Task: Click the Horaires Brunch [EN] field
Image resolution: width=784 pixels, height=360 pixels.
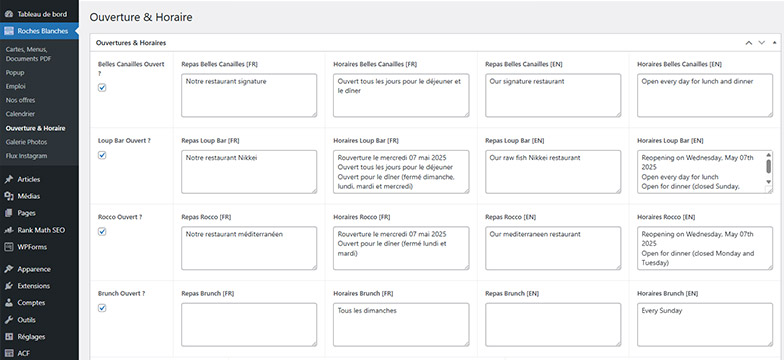Action: click(x=705, y=325)
